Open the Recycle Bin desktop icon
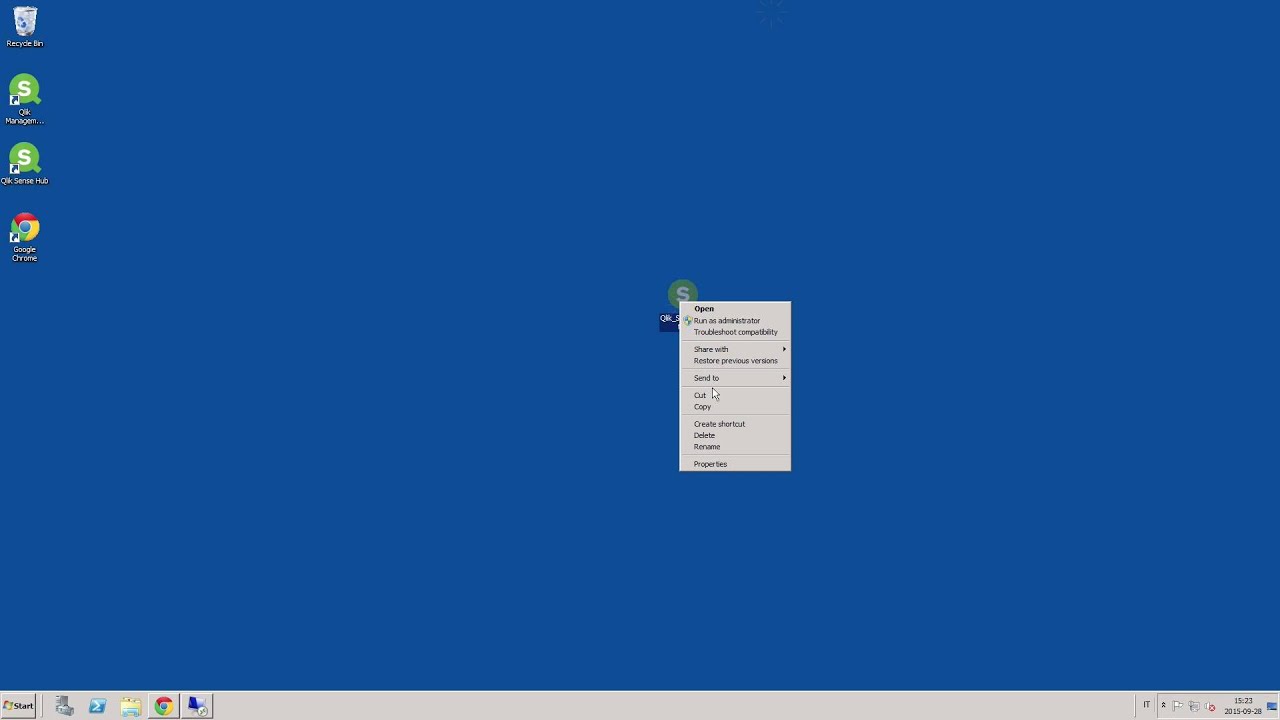The height and width of the screenshot is (720, 1280). coord(25,27)
